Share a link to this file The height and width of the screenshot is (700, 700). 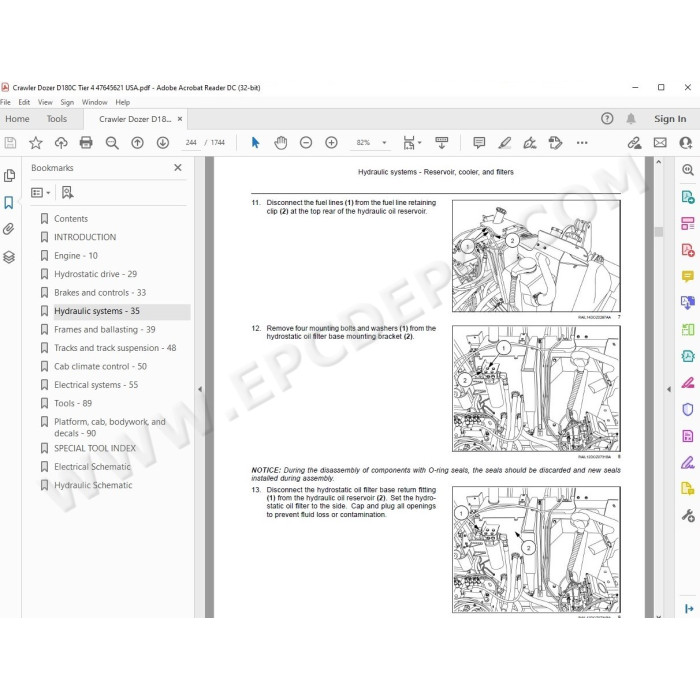tap(634, 143)
